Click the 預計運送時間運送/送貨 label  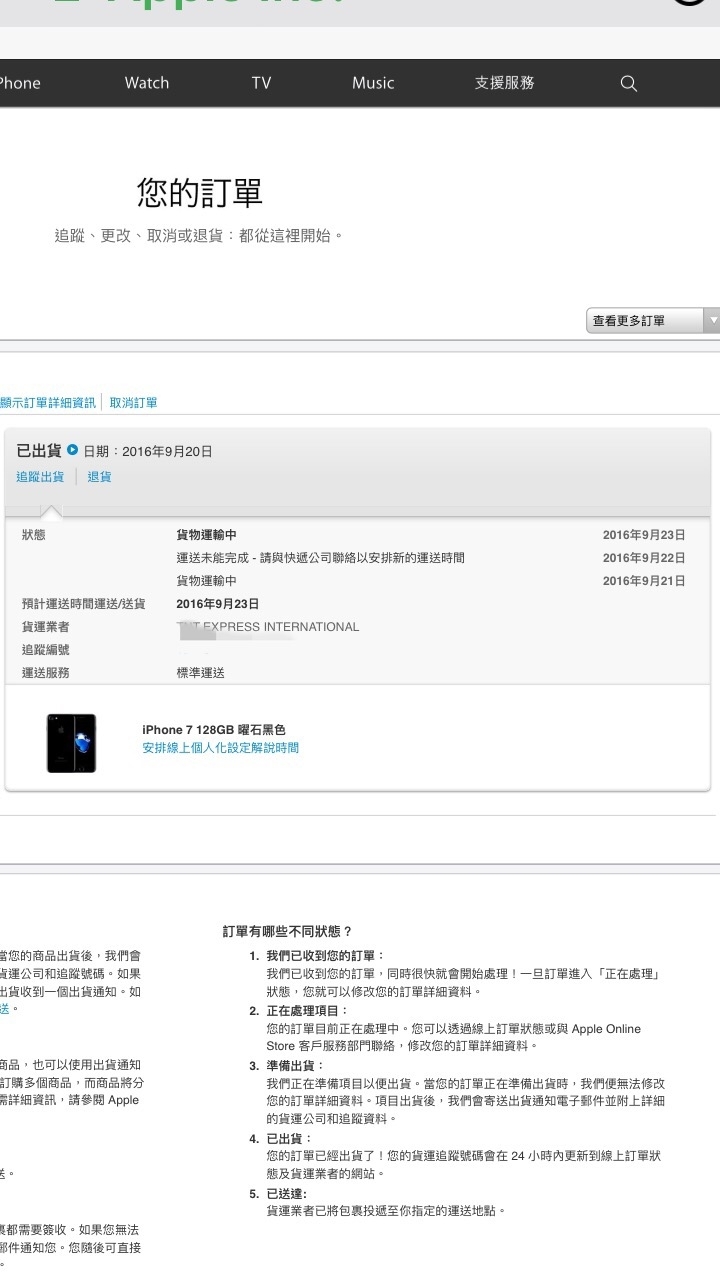[x=84, y=604]
